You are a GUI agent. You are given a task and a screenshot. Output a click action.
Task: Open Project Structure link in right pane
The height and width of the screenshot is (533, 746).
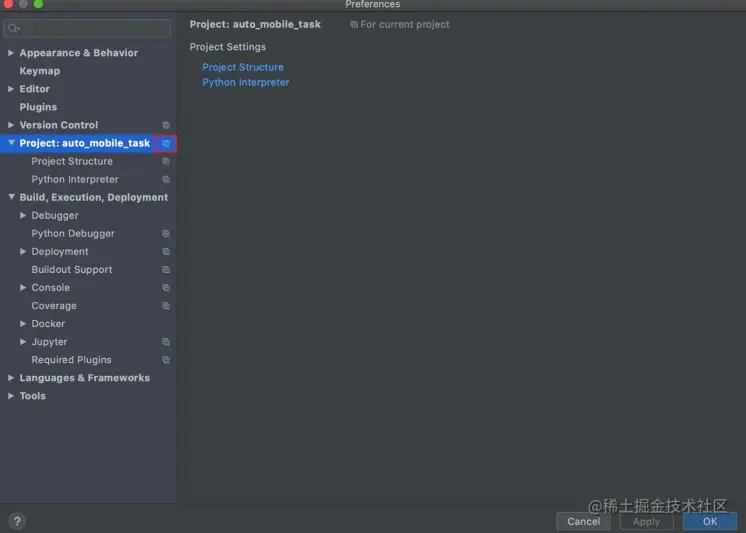[x=243, y=67]
